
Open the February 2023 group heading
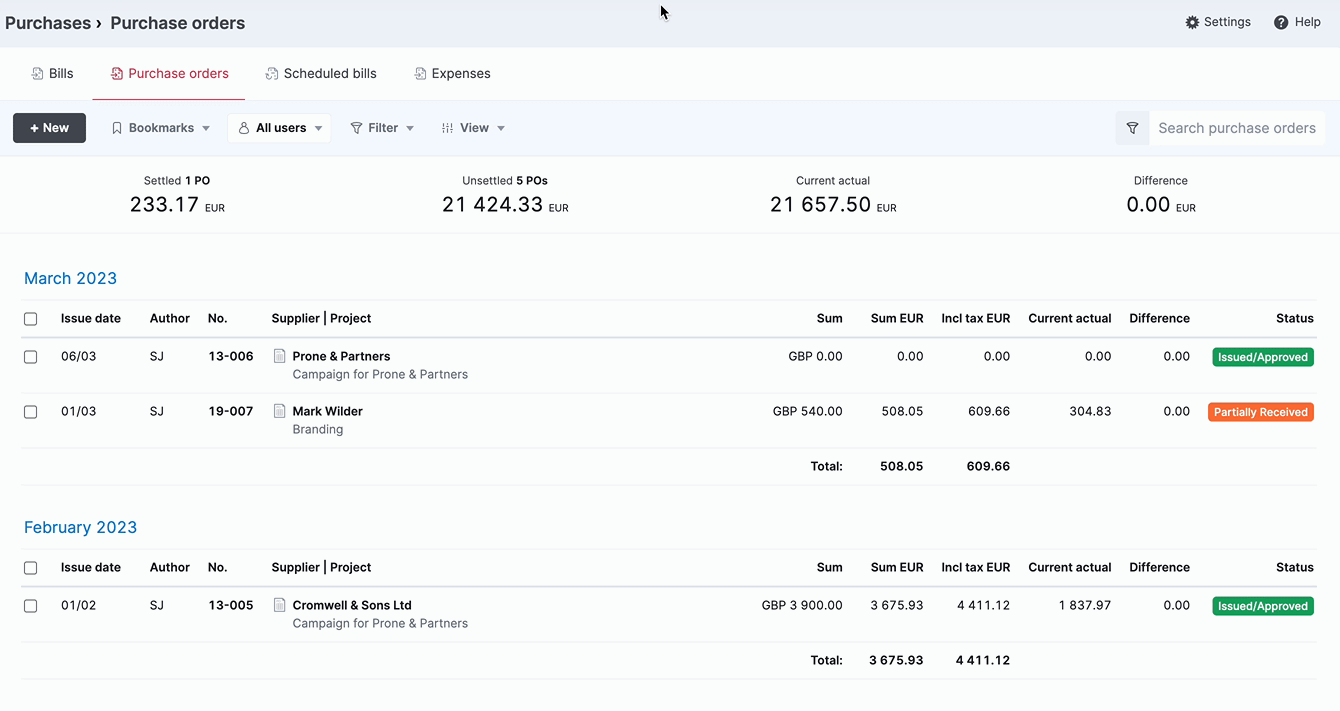tap(80, 527)
